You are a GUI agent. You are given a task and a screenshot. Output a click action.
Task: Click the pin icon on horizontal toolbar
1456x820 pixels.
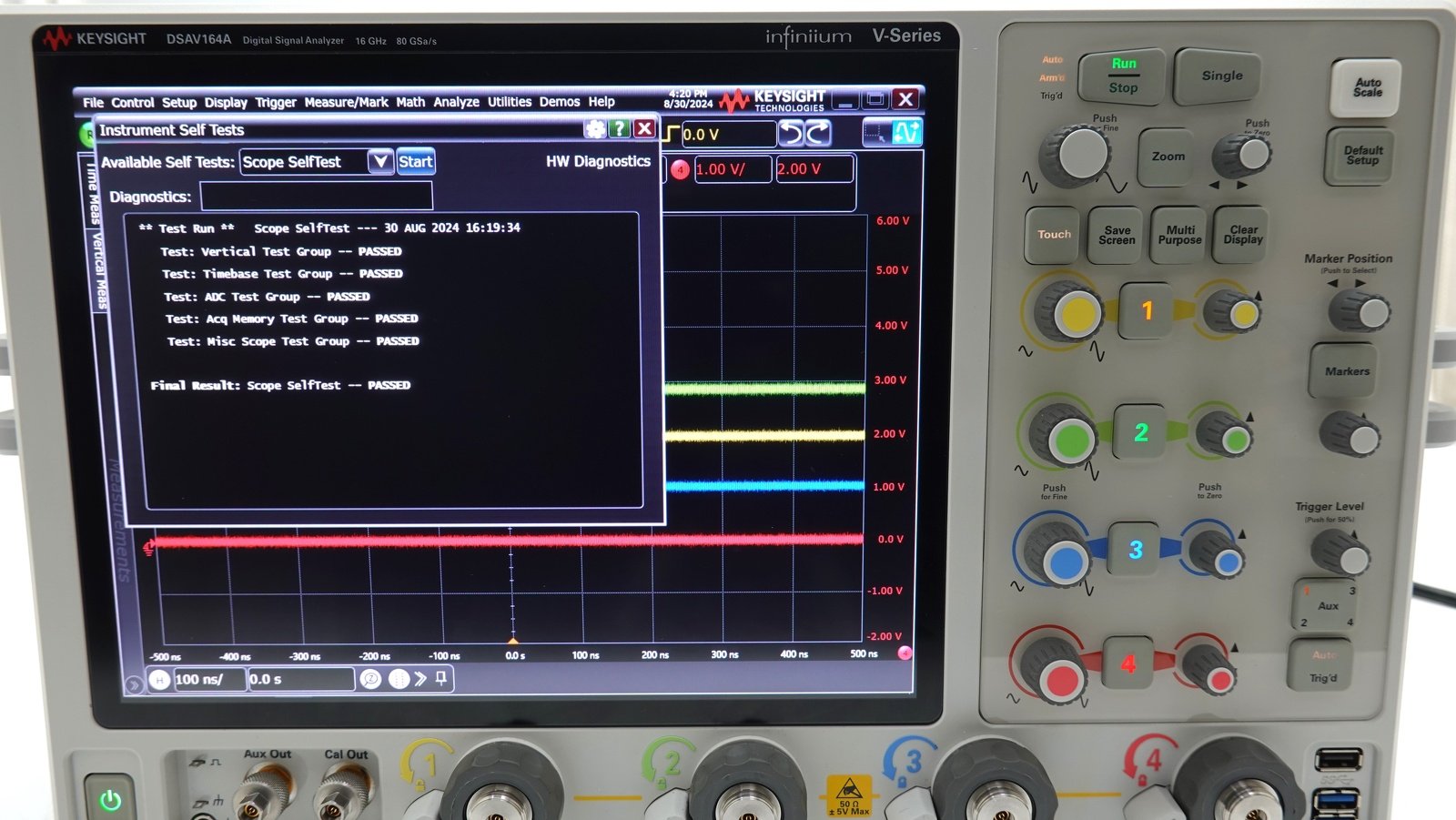441,678
